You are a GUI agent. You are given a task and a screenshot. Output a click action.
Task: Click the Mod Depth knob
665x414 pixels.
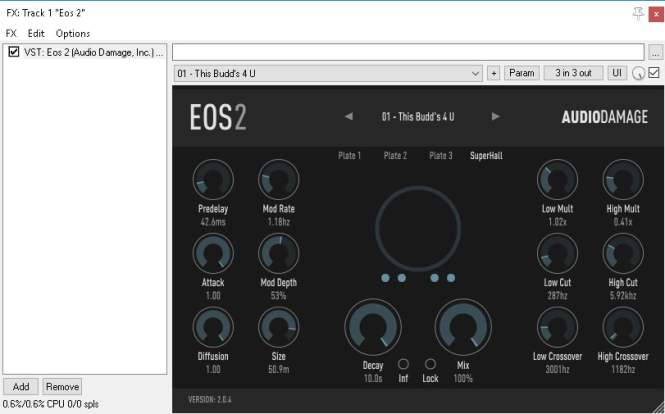[x=279, y=254]
